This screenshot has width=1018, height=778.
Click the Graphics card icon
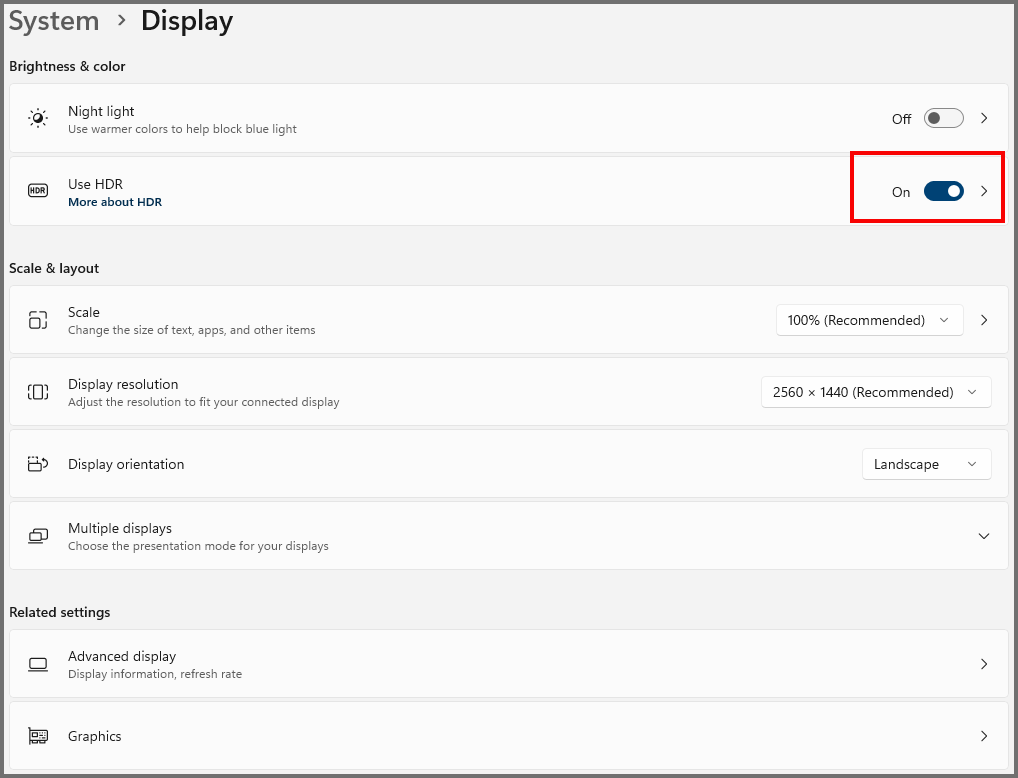coord(38,736)
